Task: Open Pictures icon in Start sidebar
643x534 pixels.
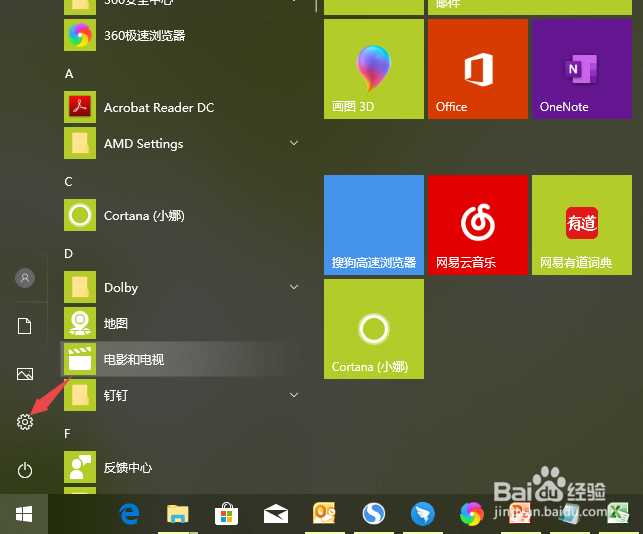Action: [25, 374]
